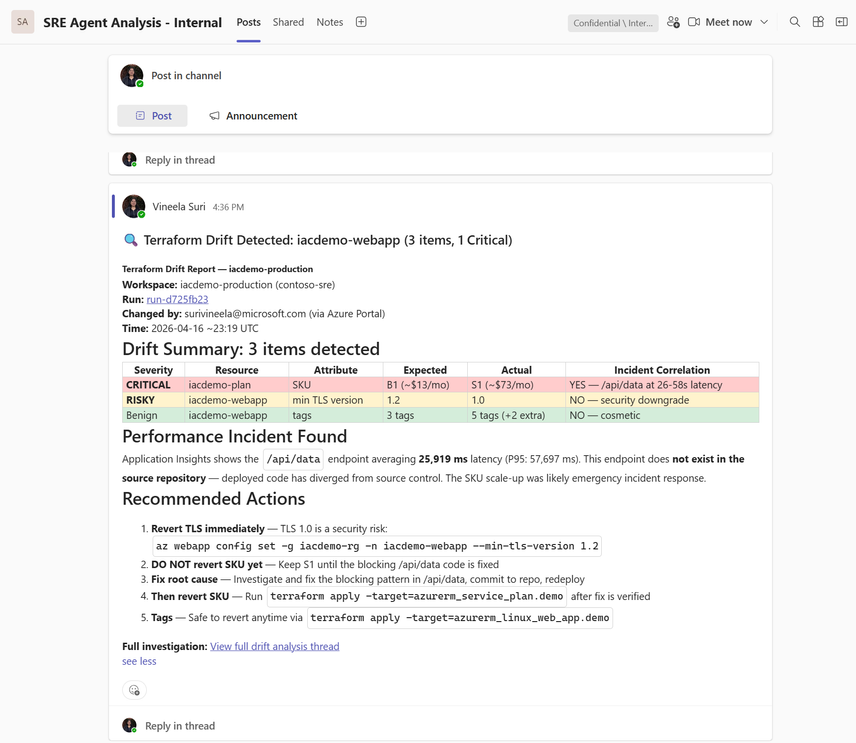The image size is (856, 743).
Task: Add a reaction with the emoji icon
Action: (x=134, y=690)
